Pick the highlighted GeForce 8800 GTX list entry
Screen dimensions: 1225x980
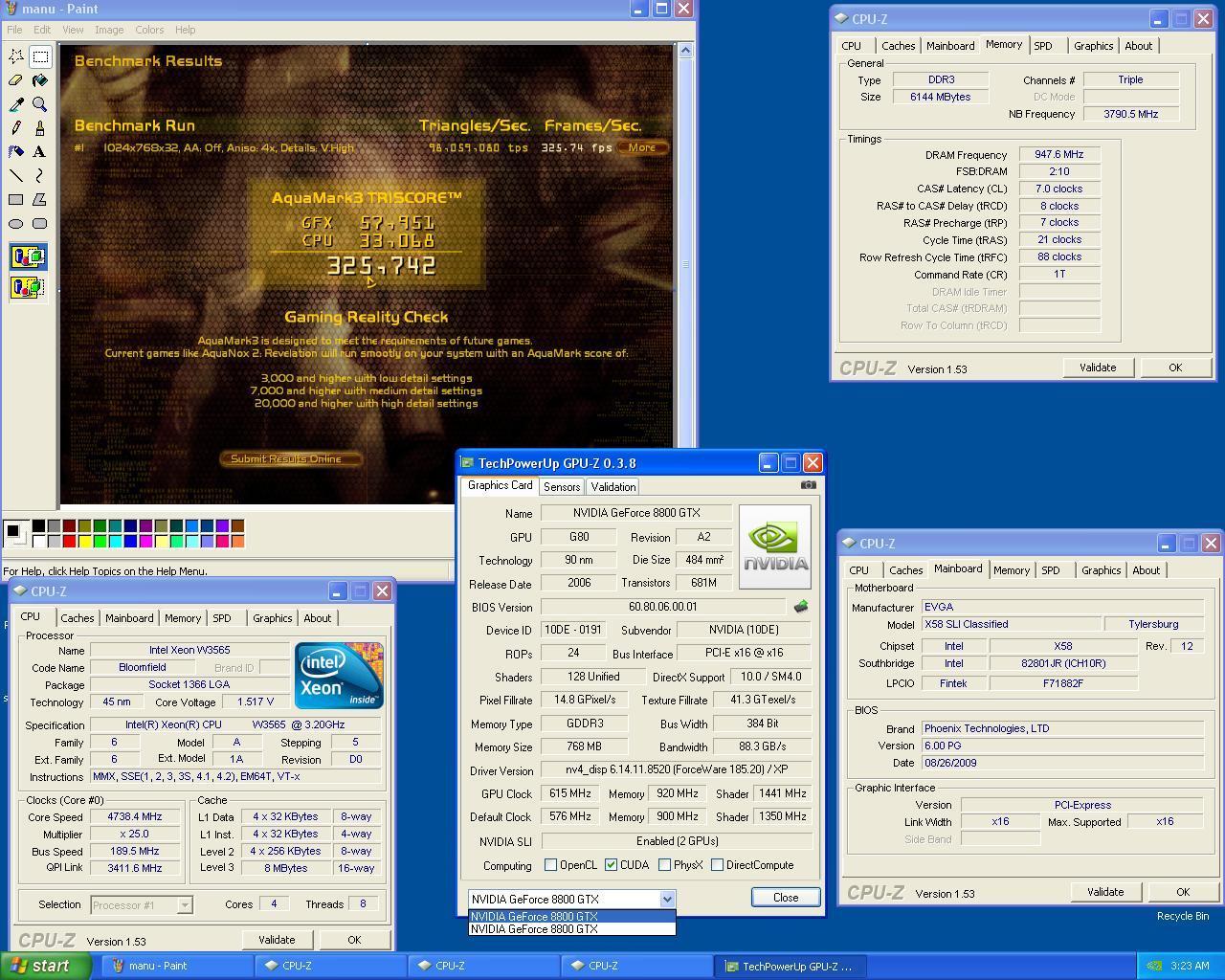(571, 916)
